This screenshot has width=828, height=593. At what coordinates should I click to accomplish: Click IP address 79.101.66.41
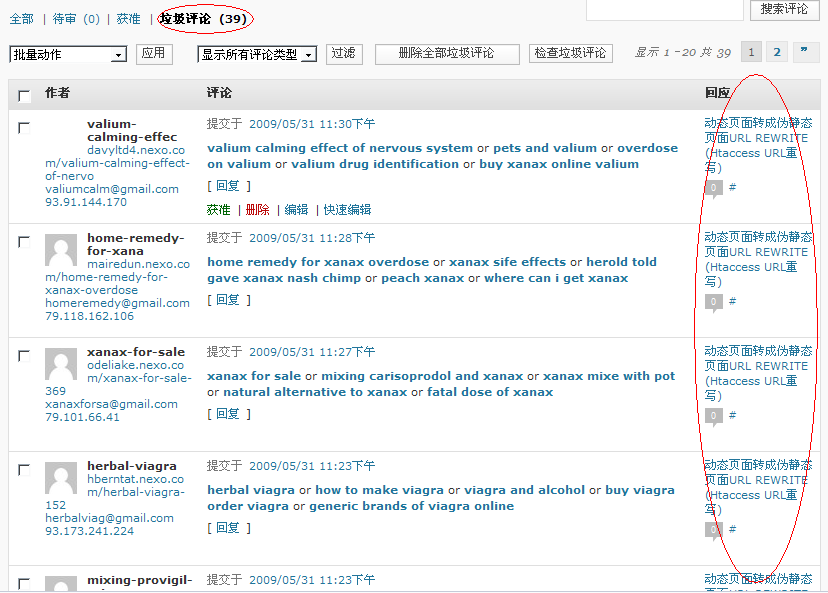[82, 417]
